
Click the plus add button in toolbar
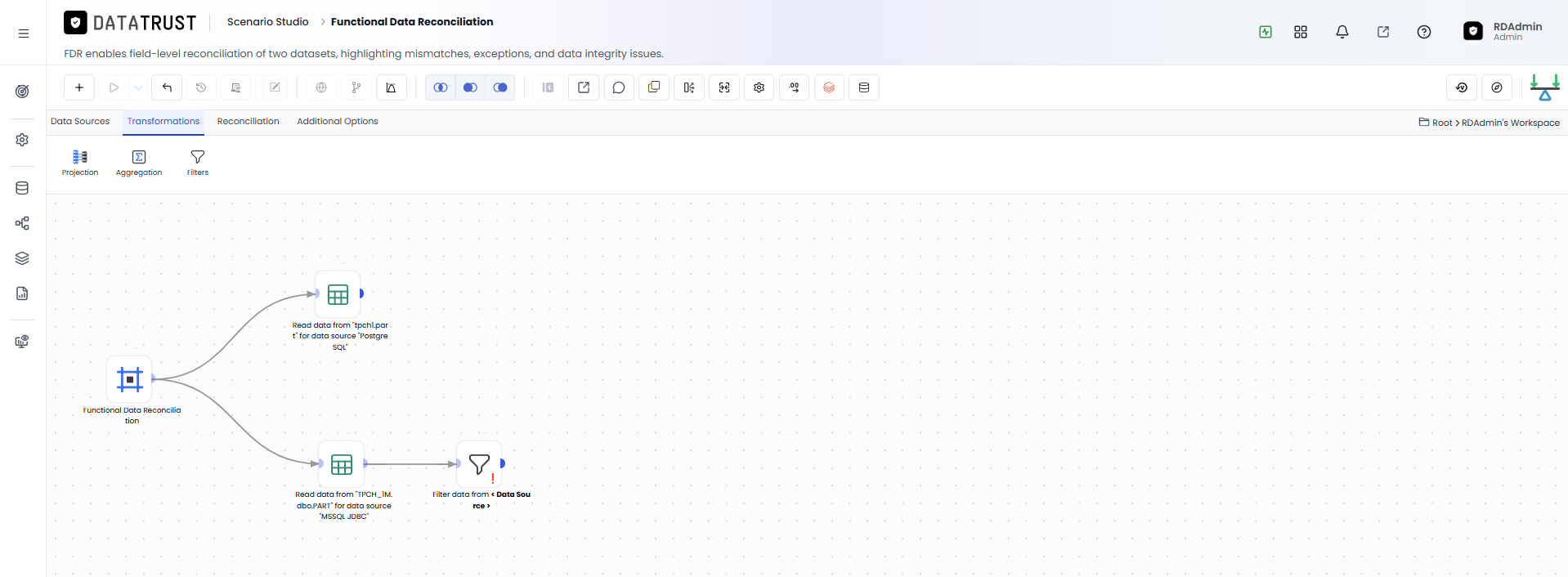(x=79, y=87)
